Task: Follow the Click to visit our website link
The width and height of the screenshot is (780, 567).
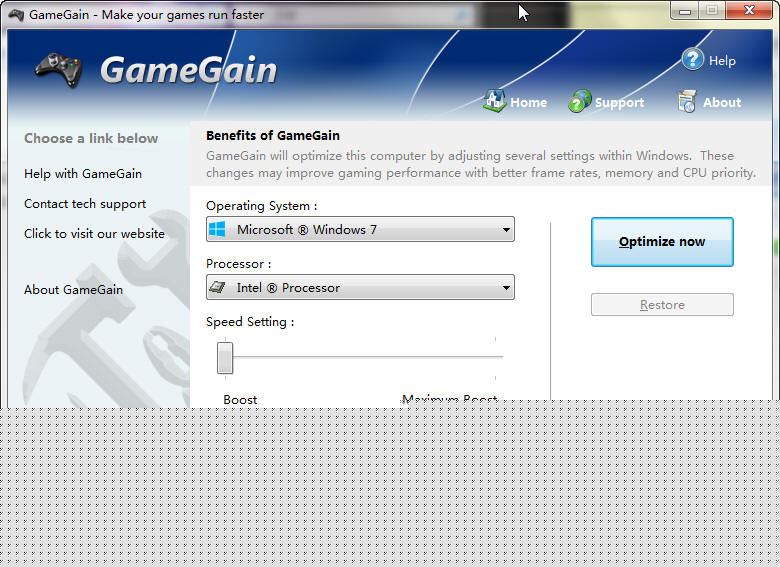Action: [95, 234]
